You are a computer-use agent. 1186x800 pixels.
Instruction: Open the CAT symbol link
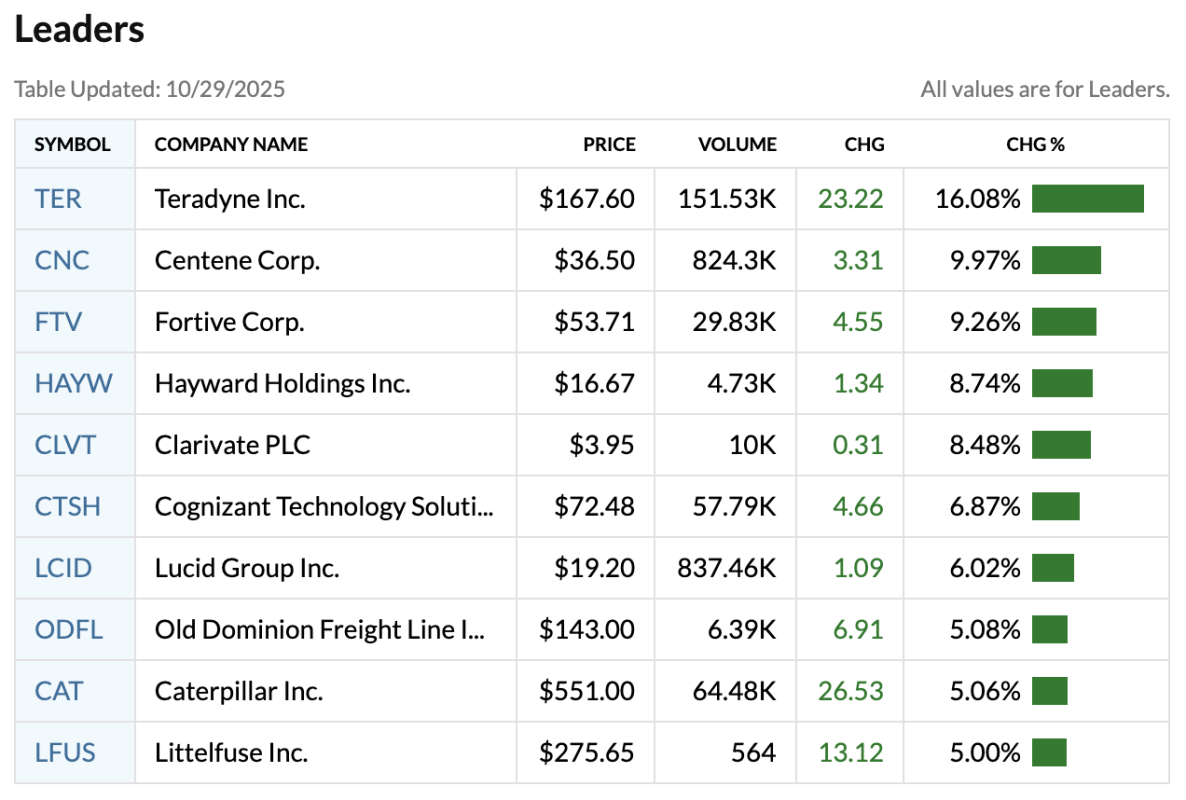tap(59, 691)
